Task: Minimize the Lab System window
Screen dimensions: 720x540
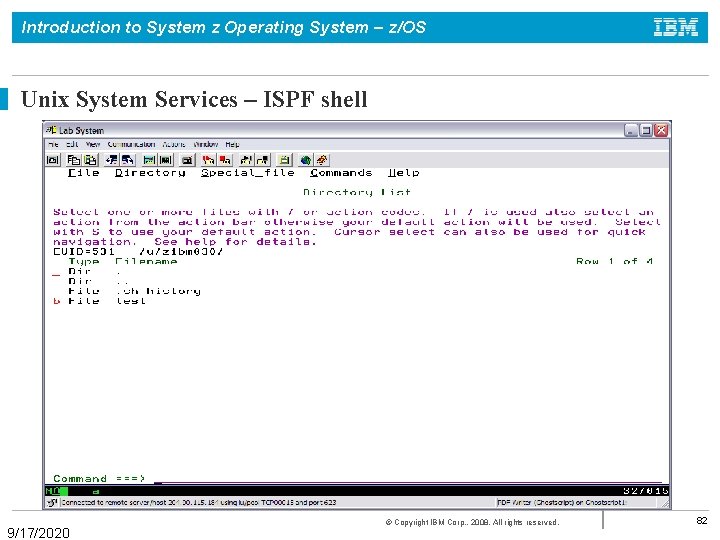Action: point(631,130)
